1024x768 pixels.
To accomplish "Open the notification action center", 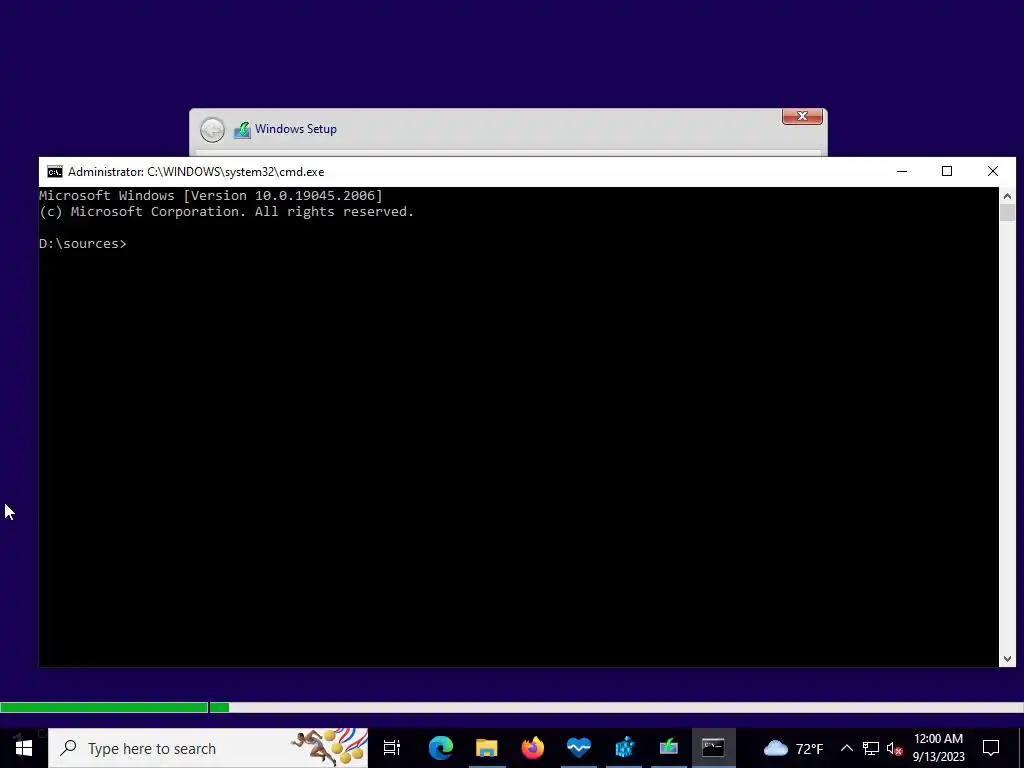I will pyautogui.click(x=991, y=748).
